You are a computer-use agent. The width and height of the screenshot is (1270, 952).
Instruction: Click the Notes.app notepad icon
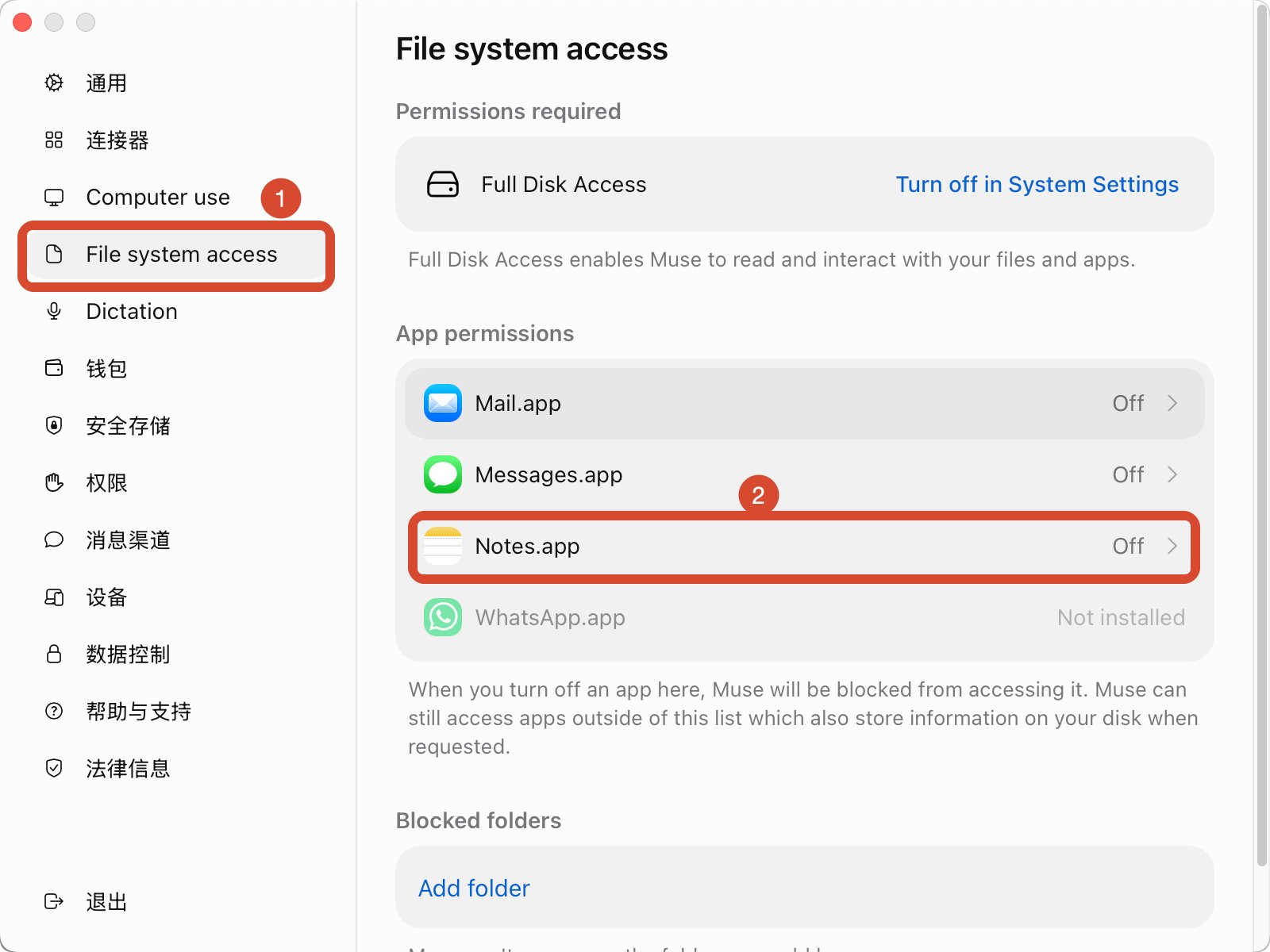tap(443, 546)
